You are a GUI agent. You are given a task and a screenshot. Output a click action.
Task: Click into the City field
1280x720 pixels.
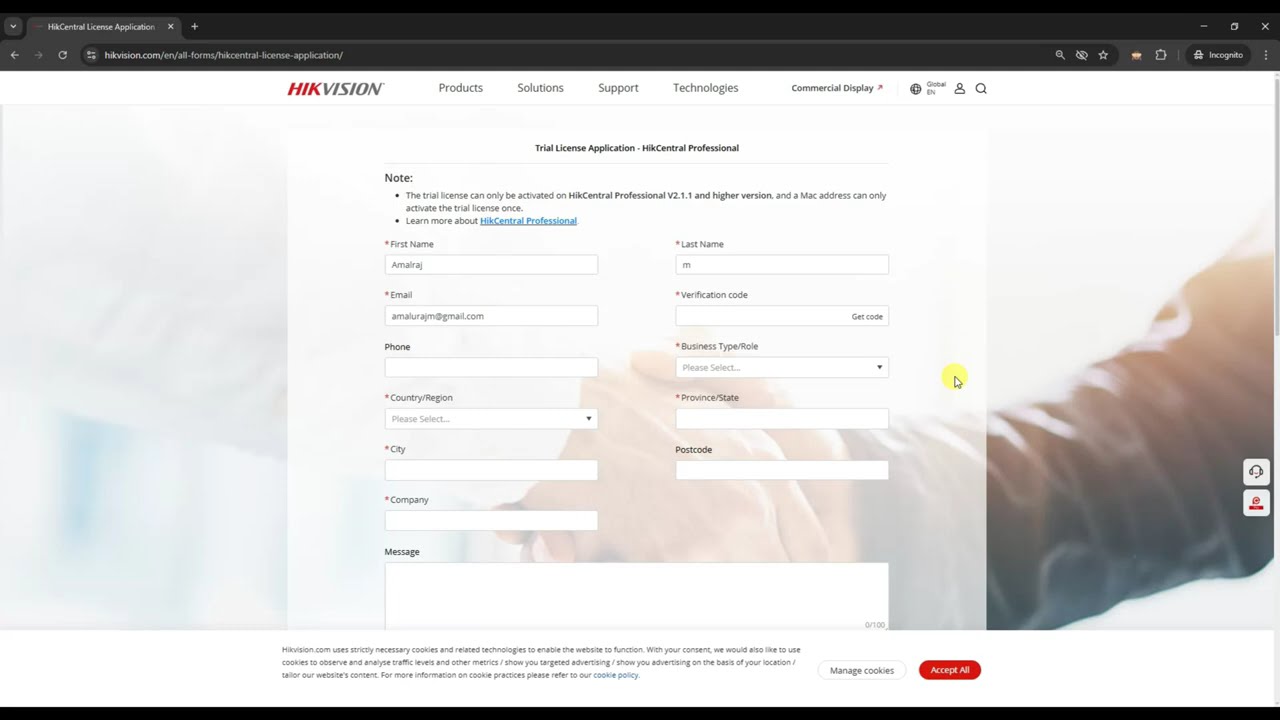(x=491, y=470)
